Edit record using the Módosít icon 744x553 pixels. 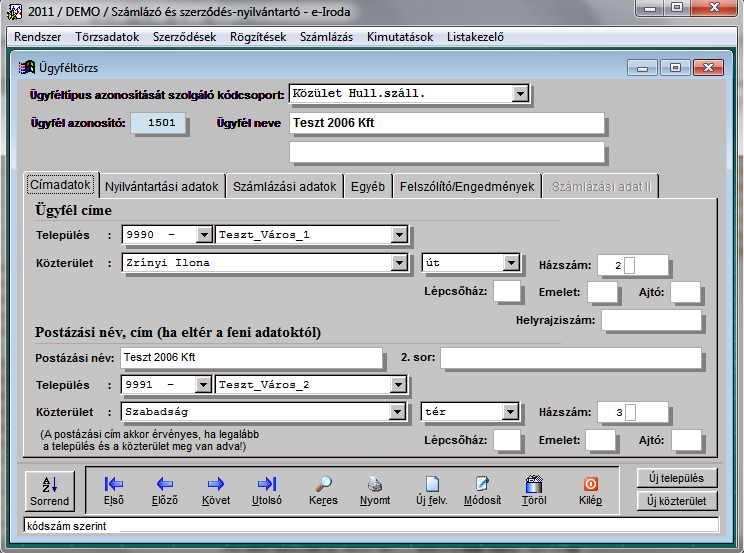pyautogui.click(x=482, y=484)
